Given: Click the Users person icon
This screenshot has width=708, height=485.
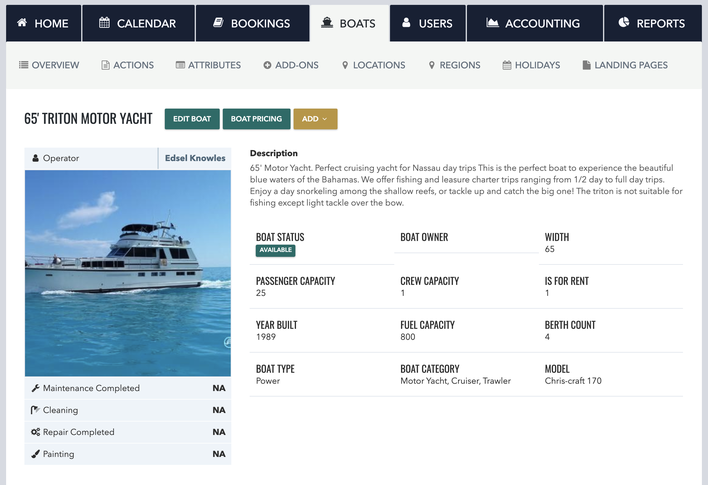Looking at the screenshot, I should coord(406,23).
